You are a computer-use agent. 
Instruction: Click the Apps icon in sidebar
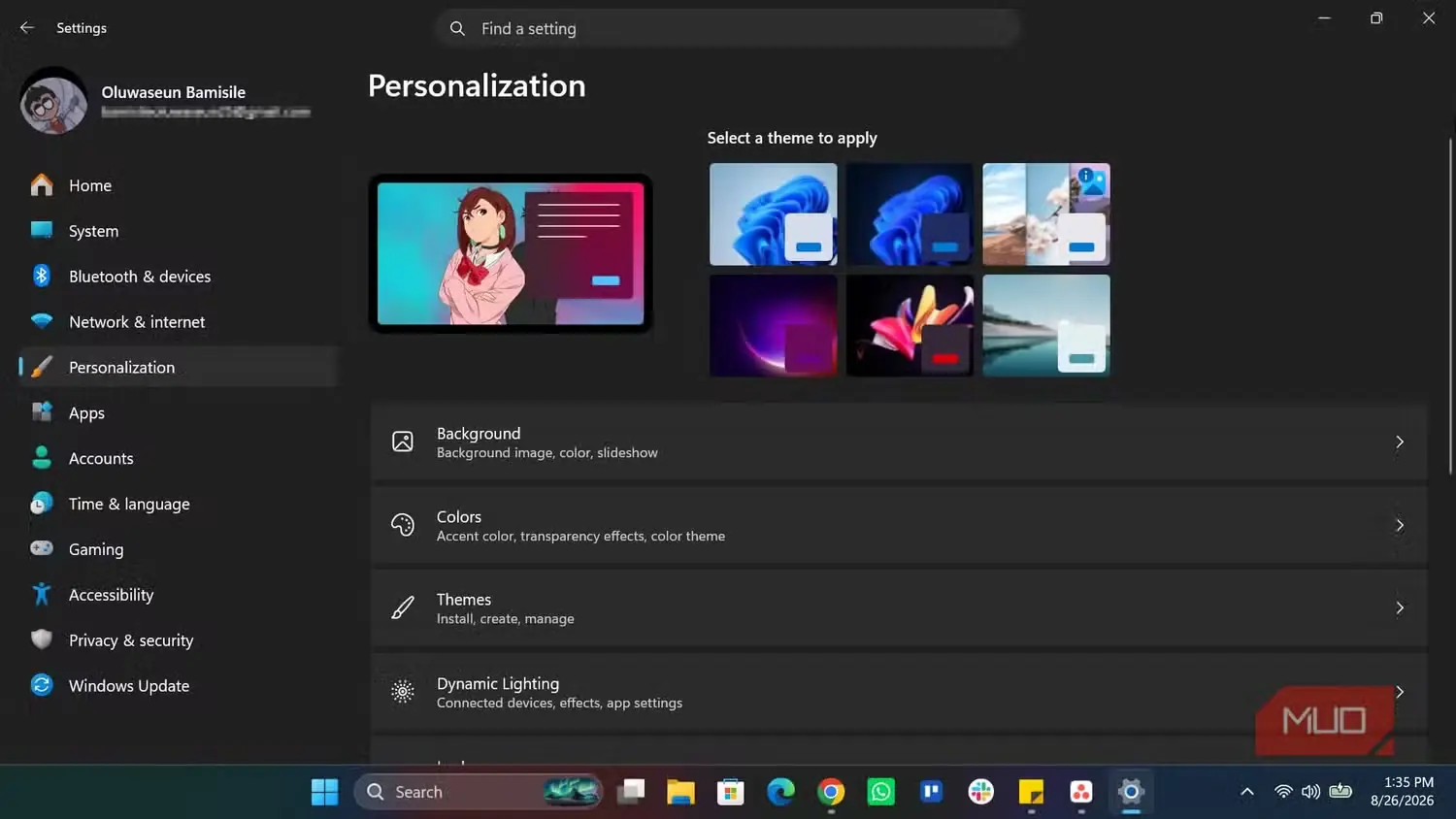42,412
